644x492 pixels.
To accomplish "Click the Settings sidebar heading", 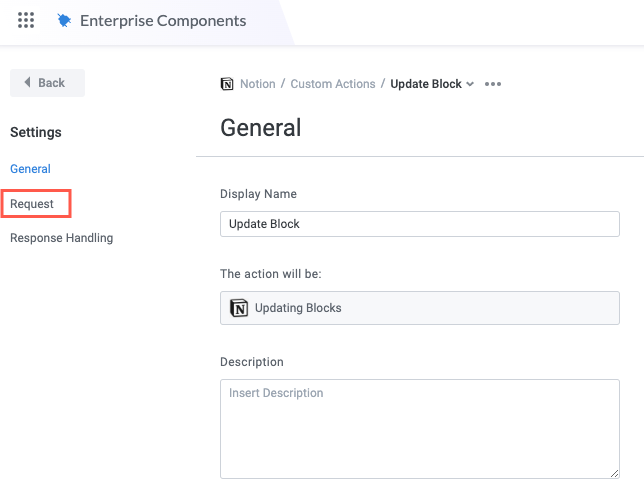I will [x=36, y=132].
